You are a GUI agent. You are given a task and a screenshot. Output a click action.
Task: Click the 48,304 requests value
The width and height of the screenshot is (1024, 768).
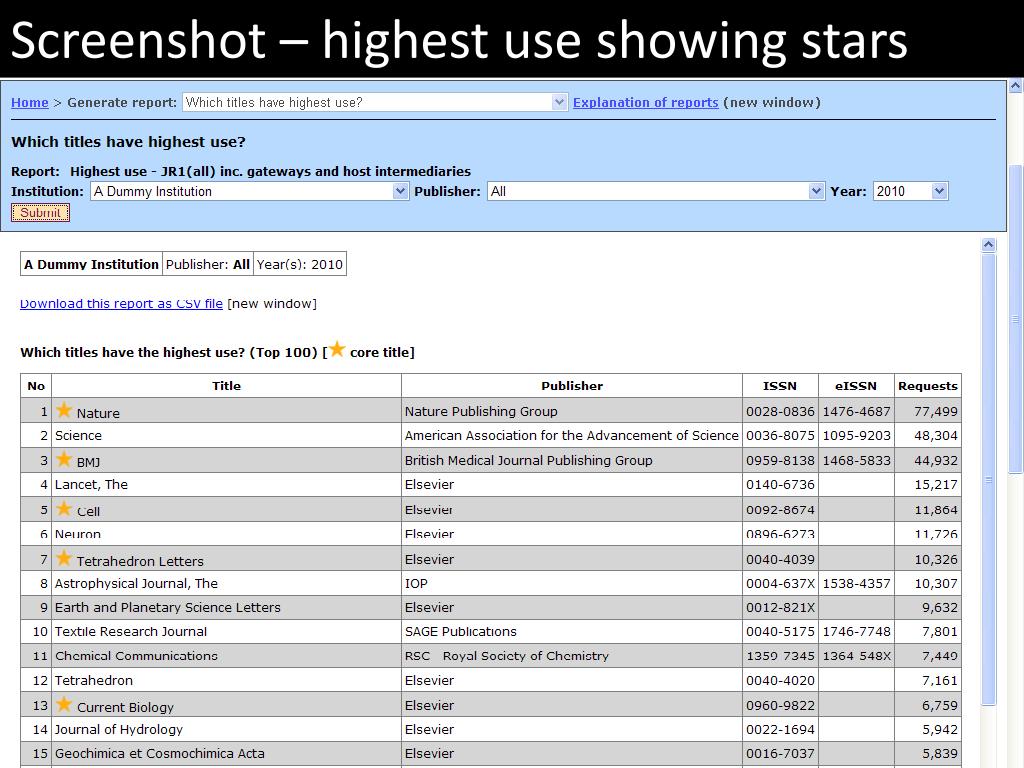point(936,436)
